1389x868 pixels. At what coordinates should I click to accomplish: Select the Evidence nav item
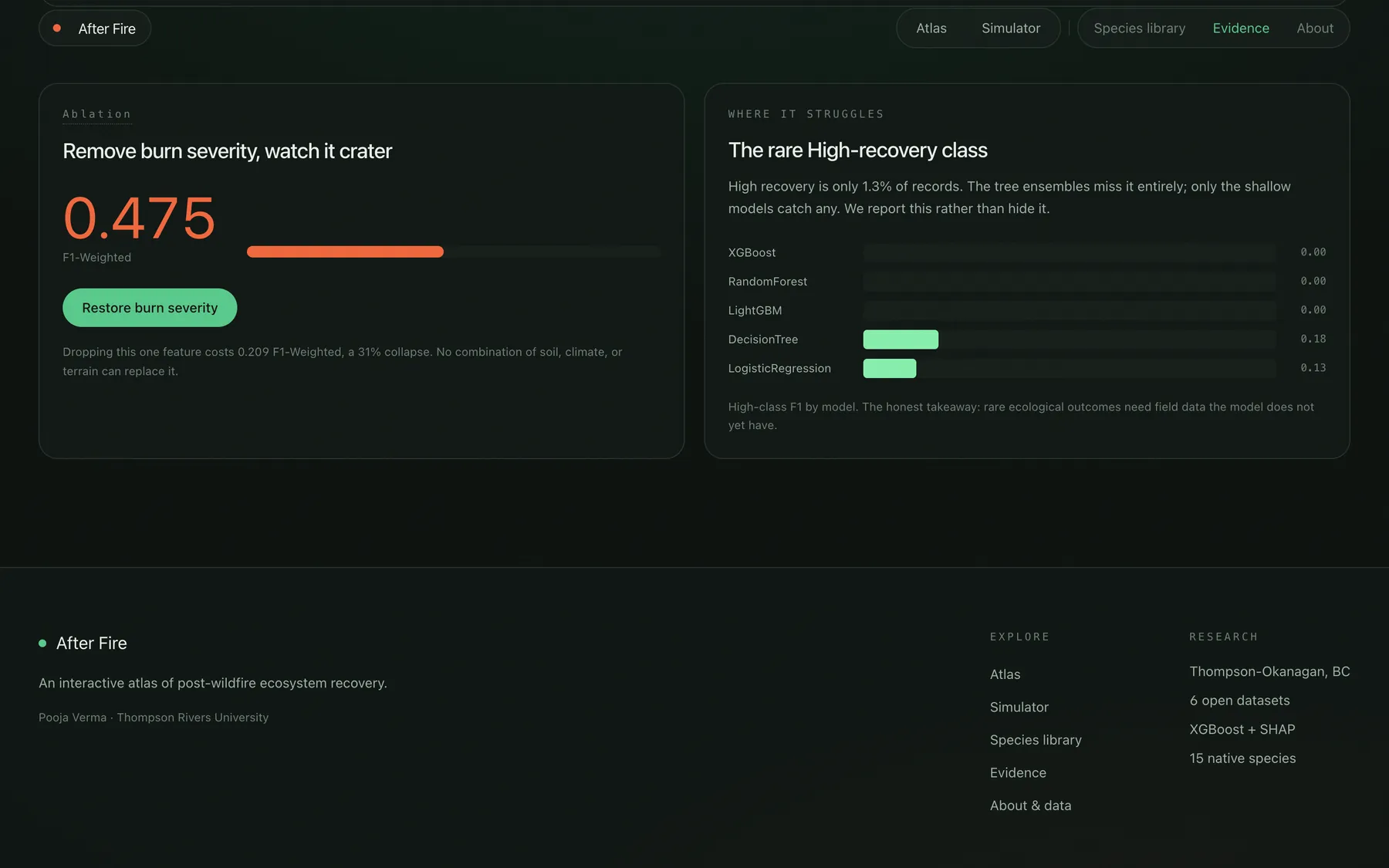coord(1240,29)
